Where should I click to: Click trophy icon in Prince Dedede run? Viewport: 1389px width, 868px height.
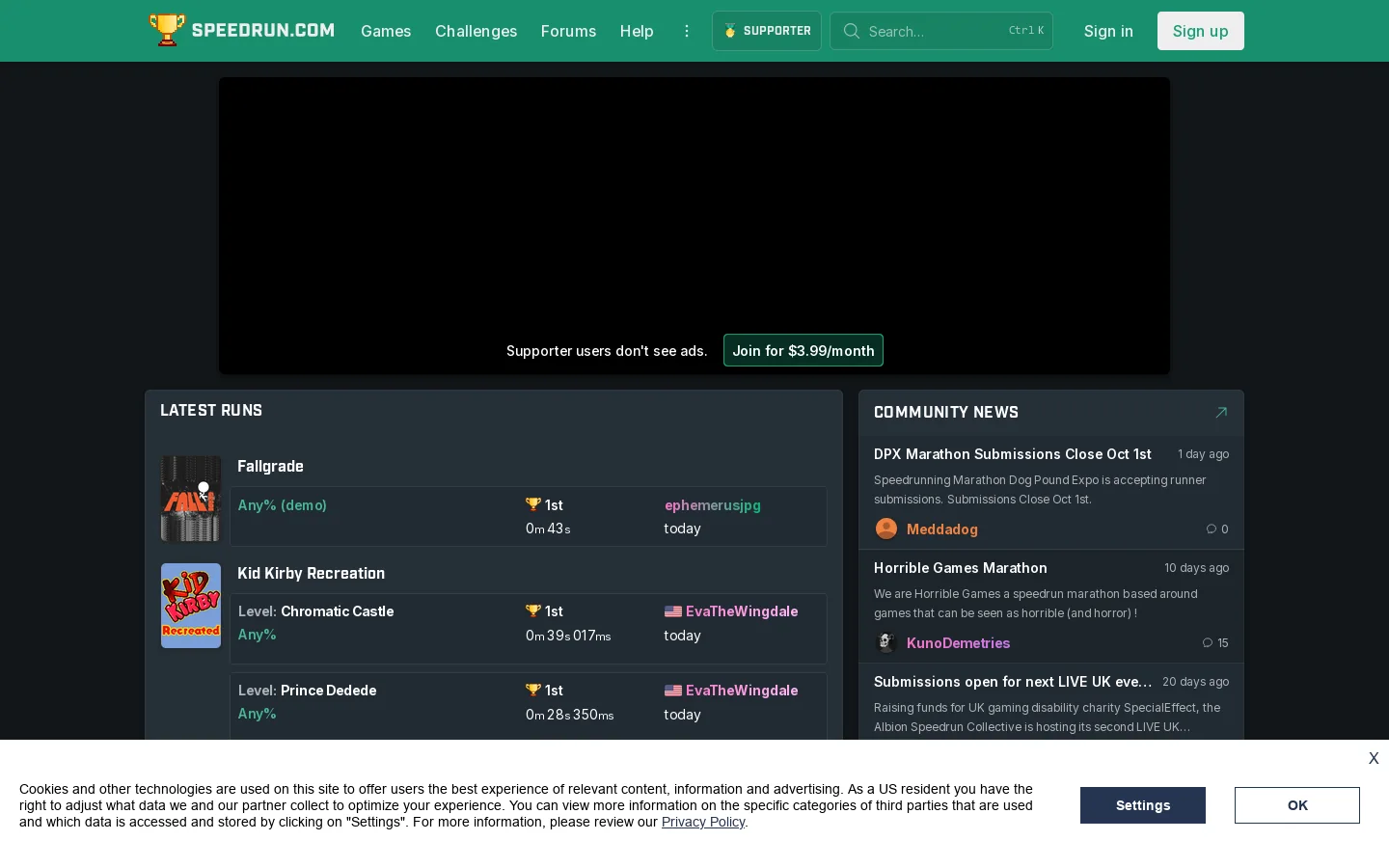click(x=533, y=690)
